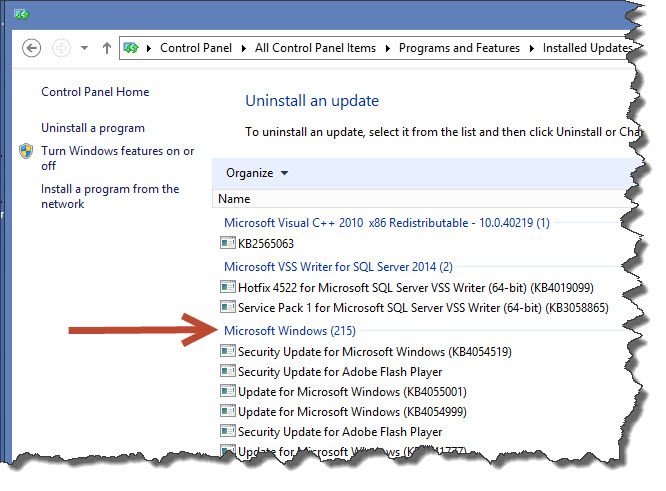The image size is (666, 491).
Task: Select KB2565063 update entry
Action: click(x=266, y=243)
